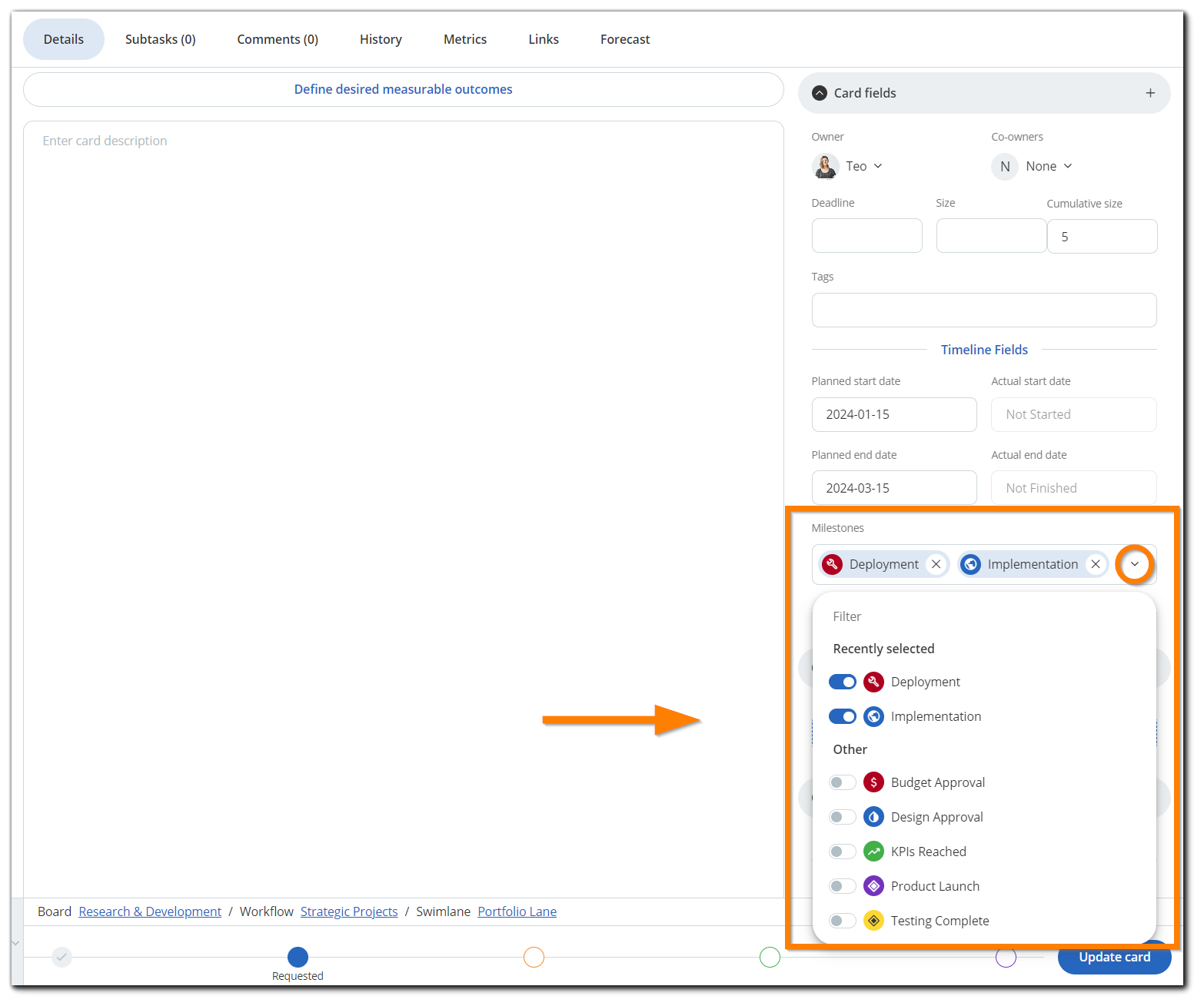Enable the Product Launch toggle

pyautogui.click(x=843, y=886)
